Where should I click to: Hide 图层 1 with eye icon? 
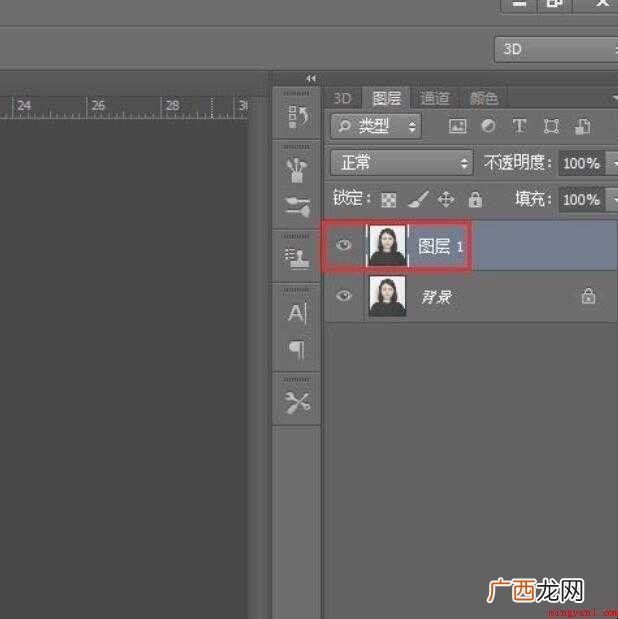(344, 245)
